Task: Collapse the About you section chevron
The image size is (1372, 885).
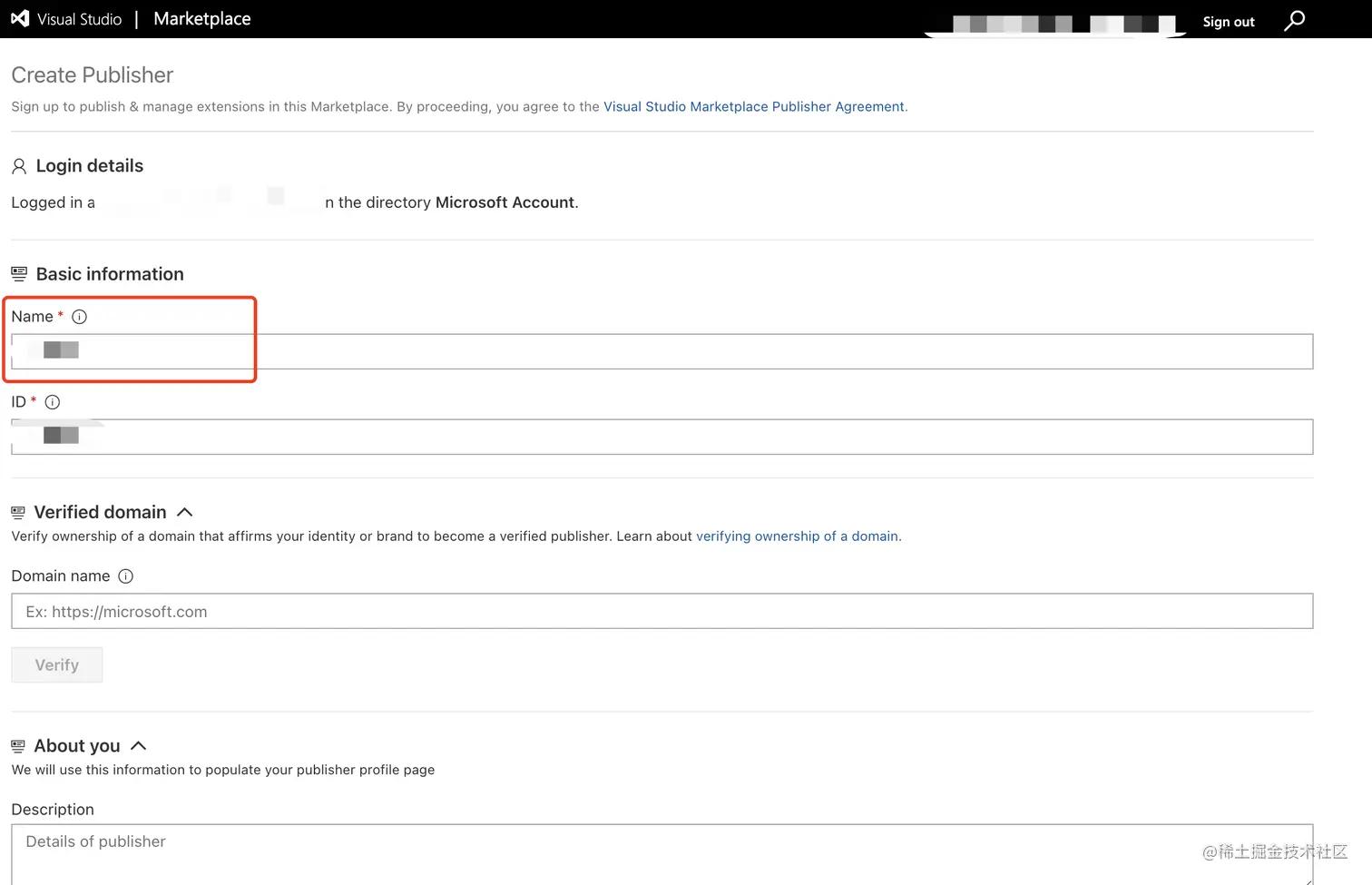Action: [138, 746]
